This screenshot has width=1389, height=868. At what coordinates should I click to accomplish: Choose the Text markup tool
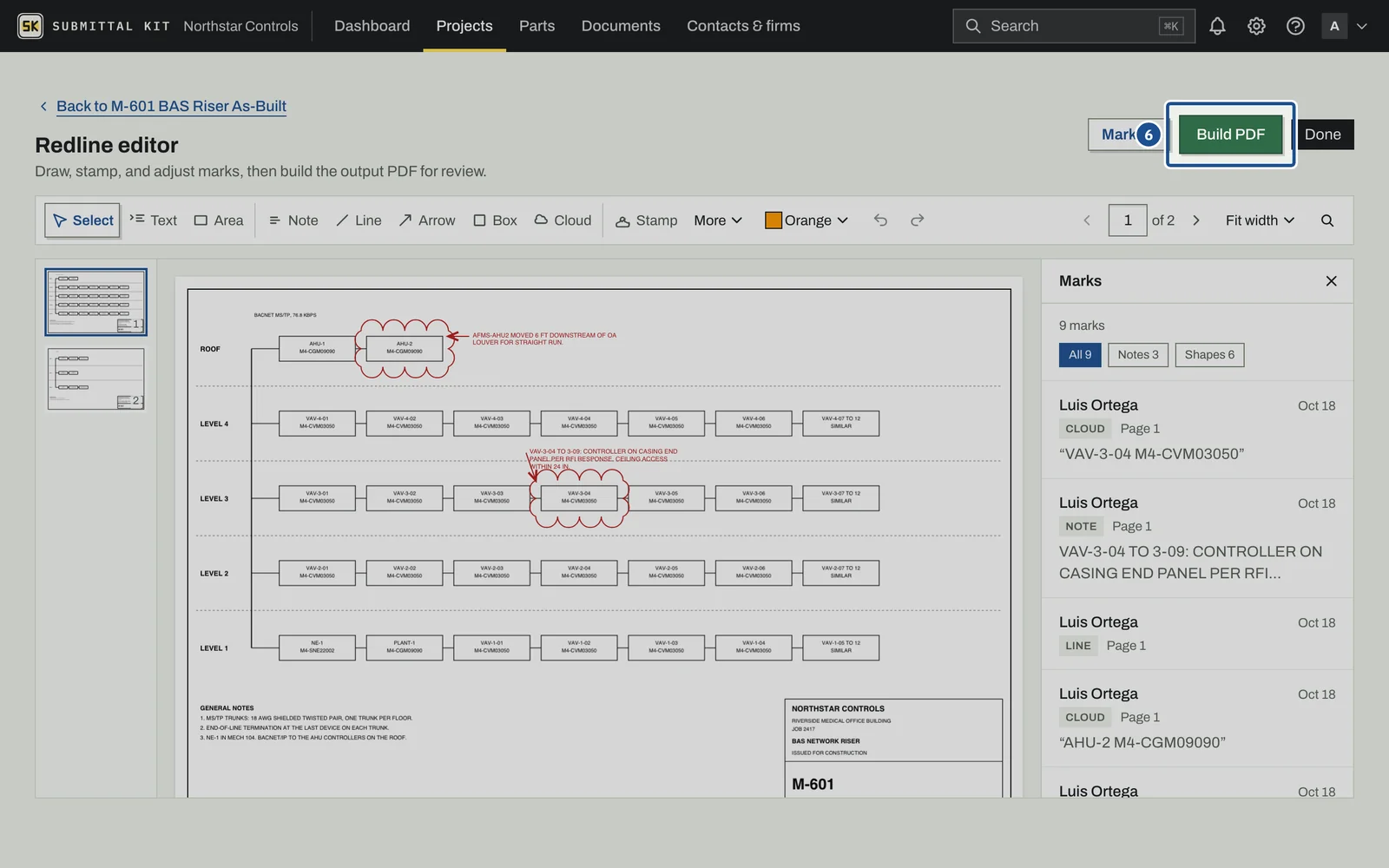pyautogui.click(x=154, y=220)
